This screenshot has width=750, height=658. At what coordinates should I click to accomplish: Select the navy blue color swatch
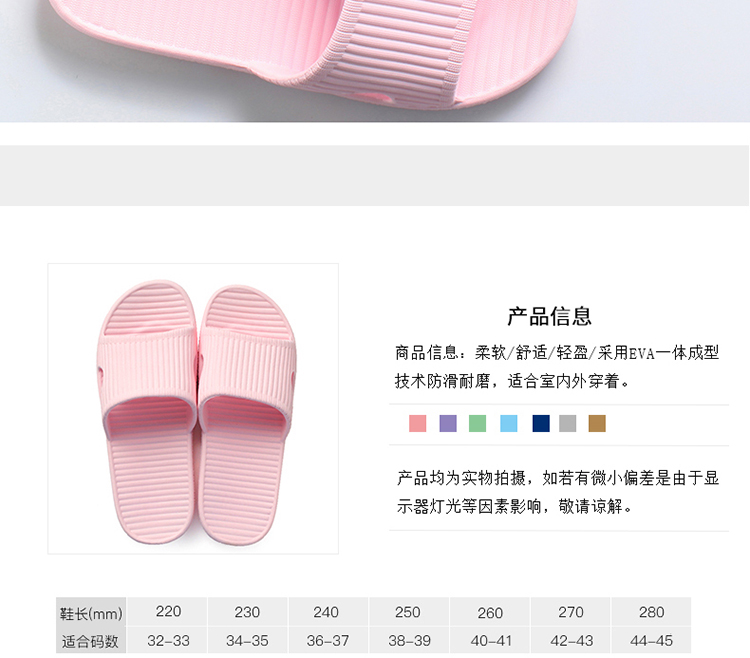pyautogui.click(x=541, y=423)
